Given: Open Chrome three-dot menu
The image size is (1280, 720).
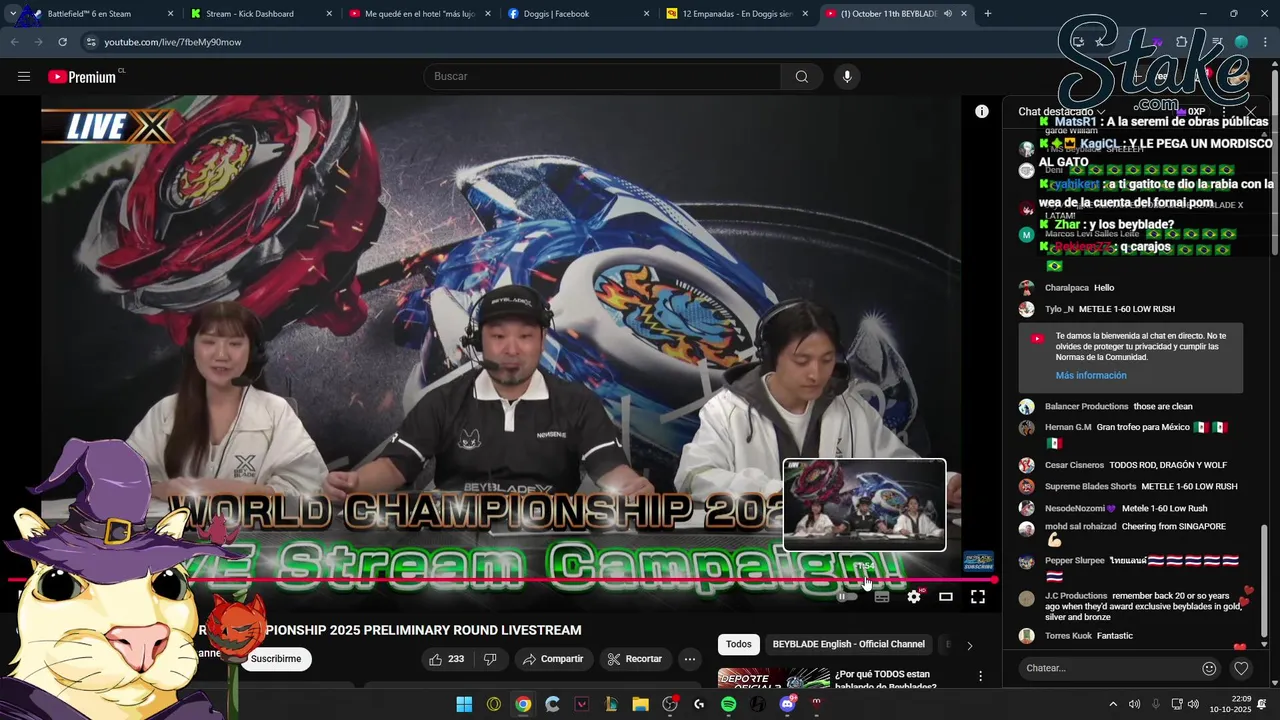Looking at the screenshot, I should [x=1266, y=42].
